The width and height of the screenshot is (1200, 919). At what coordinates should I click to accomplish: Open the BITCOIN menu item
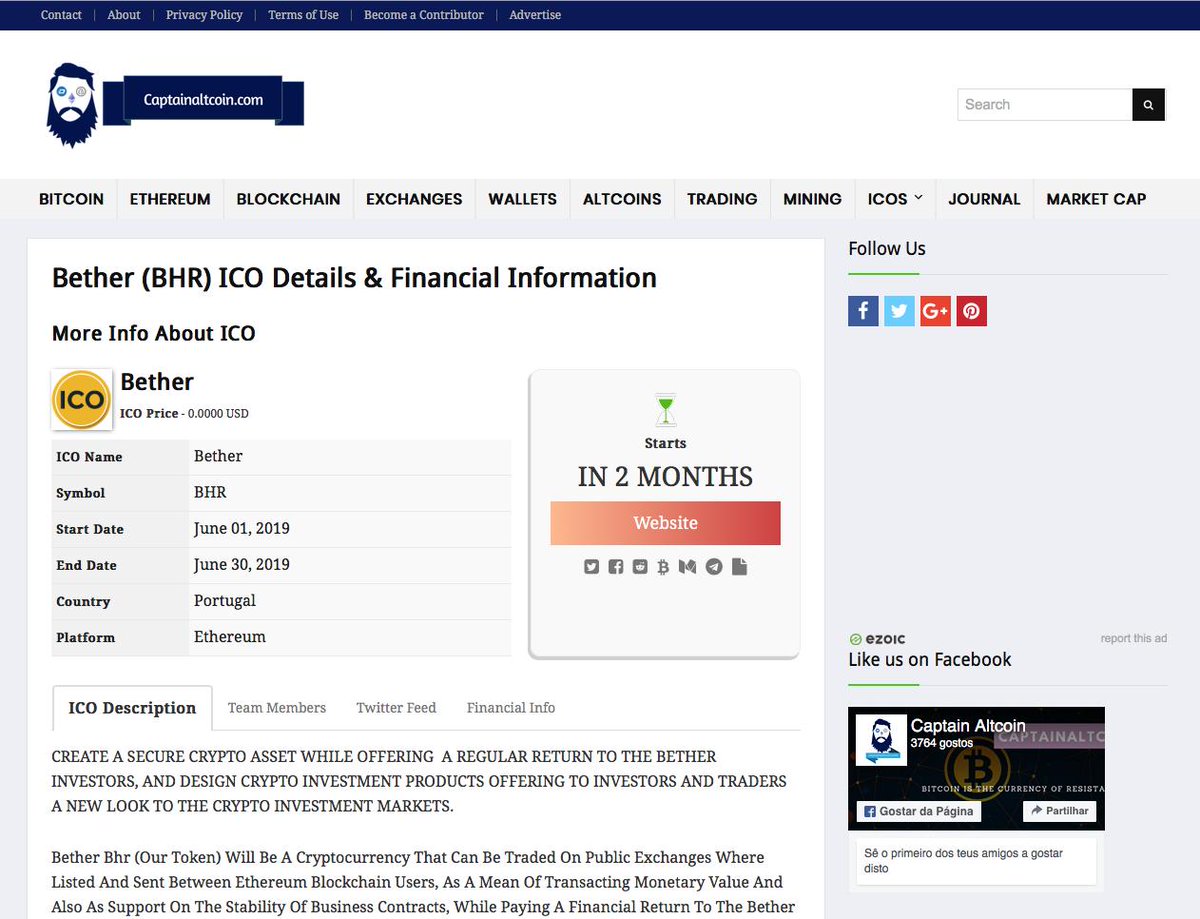tap(71, 199)
